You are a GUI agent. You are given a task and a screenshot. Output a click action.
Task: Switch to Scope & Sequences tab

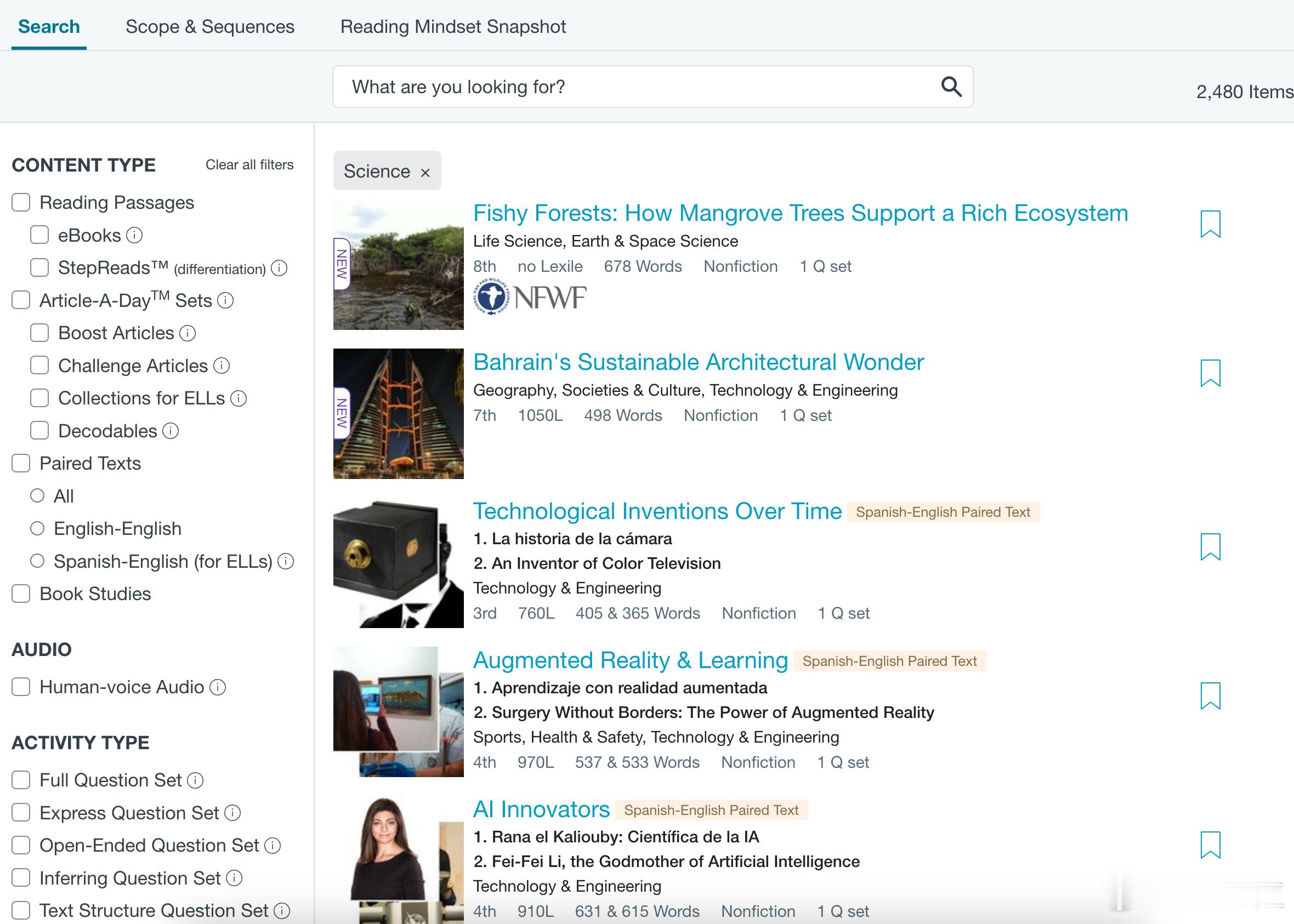click(x=210, y=27)
